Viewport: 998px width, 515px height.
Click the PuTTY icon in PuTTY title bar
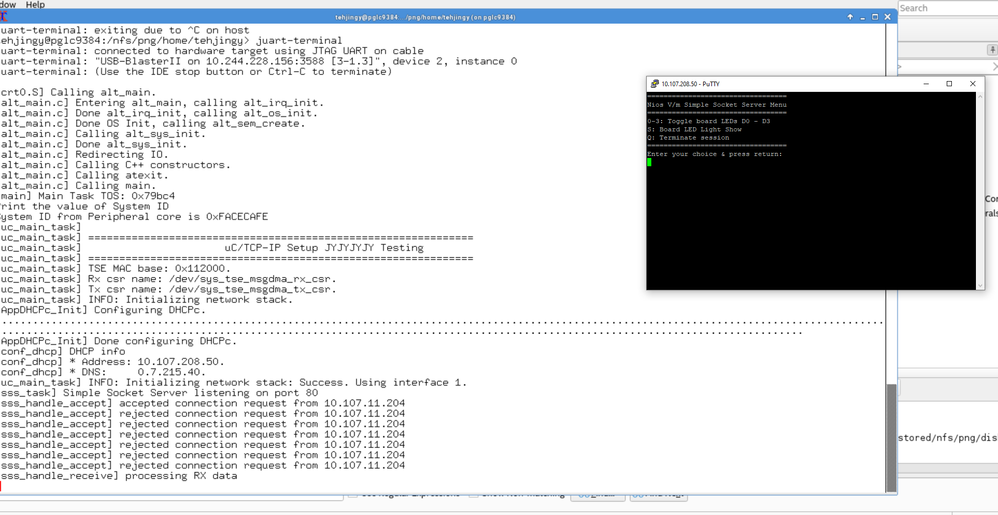point(654,84)
